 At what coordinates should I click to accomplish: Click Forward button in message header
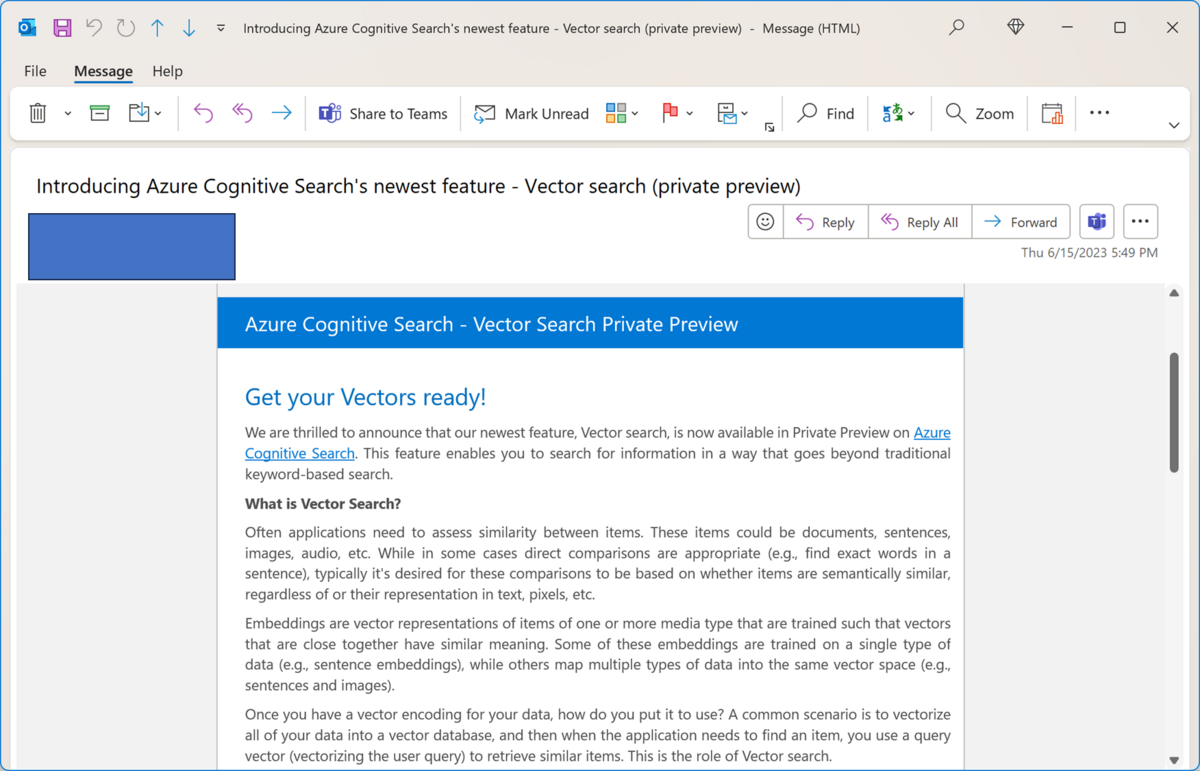[1021, 222]
